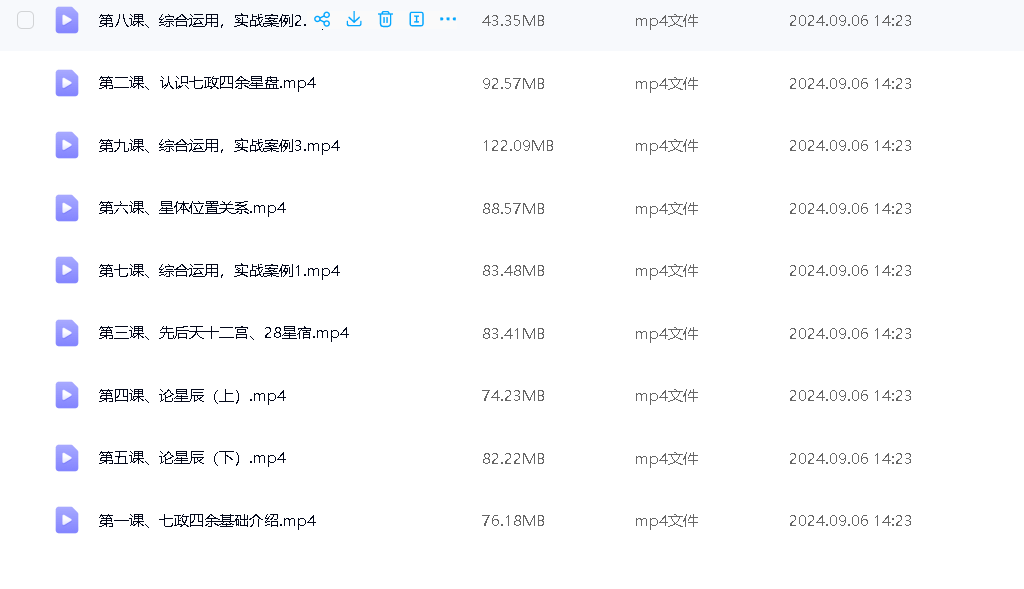Viewport: 1024px width, 589px height.
Task: Click the video icon of 第六课 file
Action: coord(67,208)
